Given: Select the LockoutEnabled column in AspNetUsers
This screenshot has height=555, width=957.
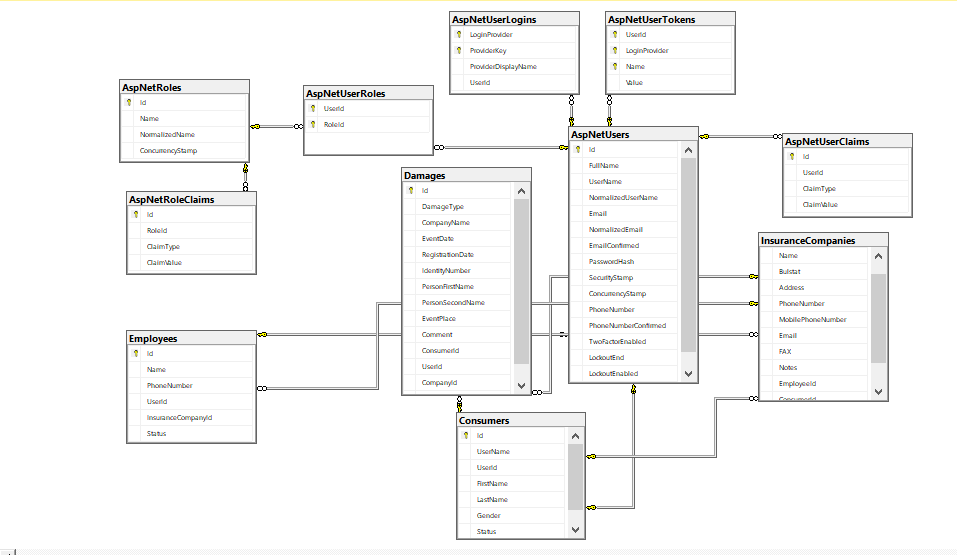Looking at the screenshot, I should pyautogui.click(x=625, y=374).
